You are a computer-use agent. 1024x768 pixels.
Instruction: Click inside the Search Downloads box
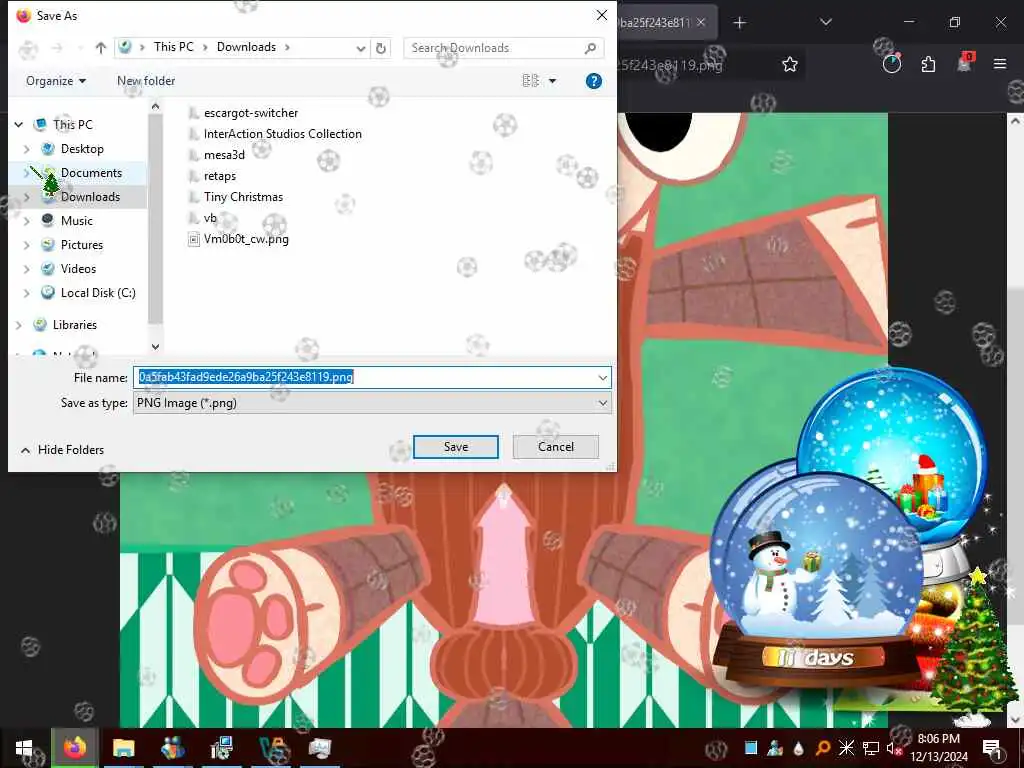pos(493,48)
